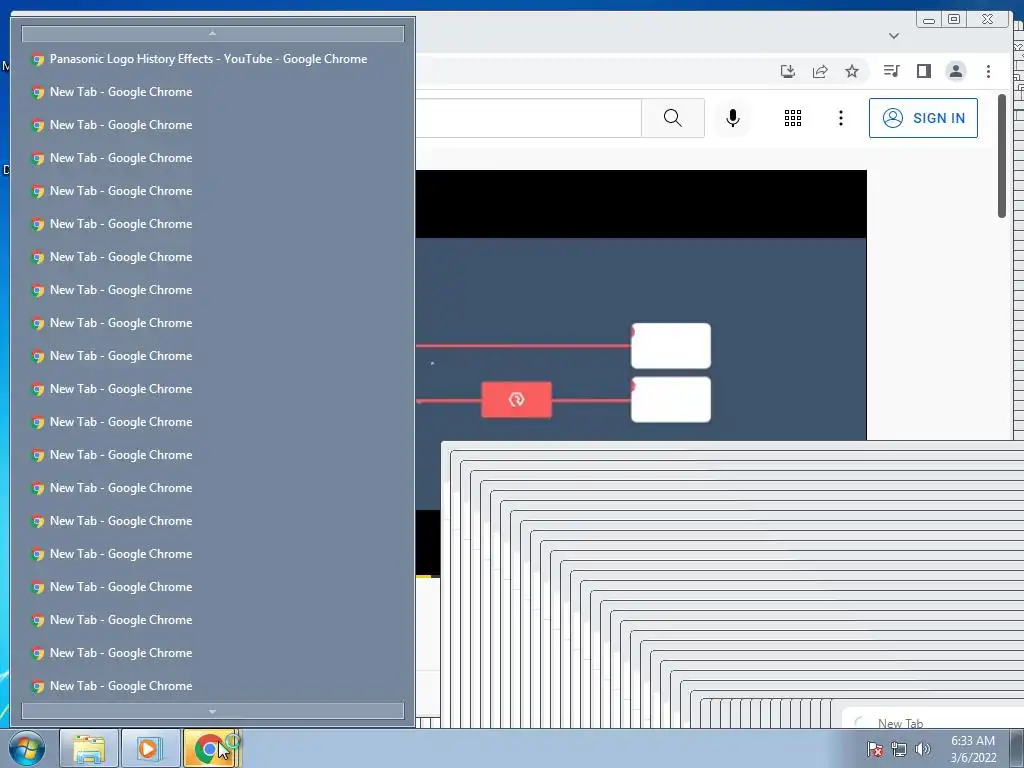Open the Chrome three-dot menu
This screenshot has height=768, width=1024.
click(x=988, y=71)
